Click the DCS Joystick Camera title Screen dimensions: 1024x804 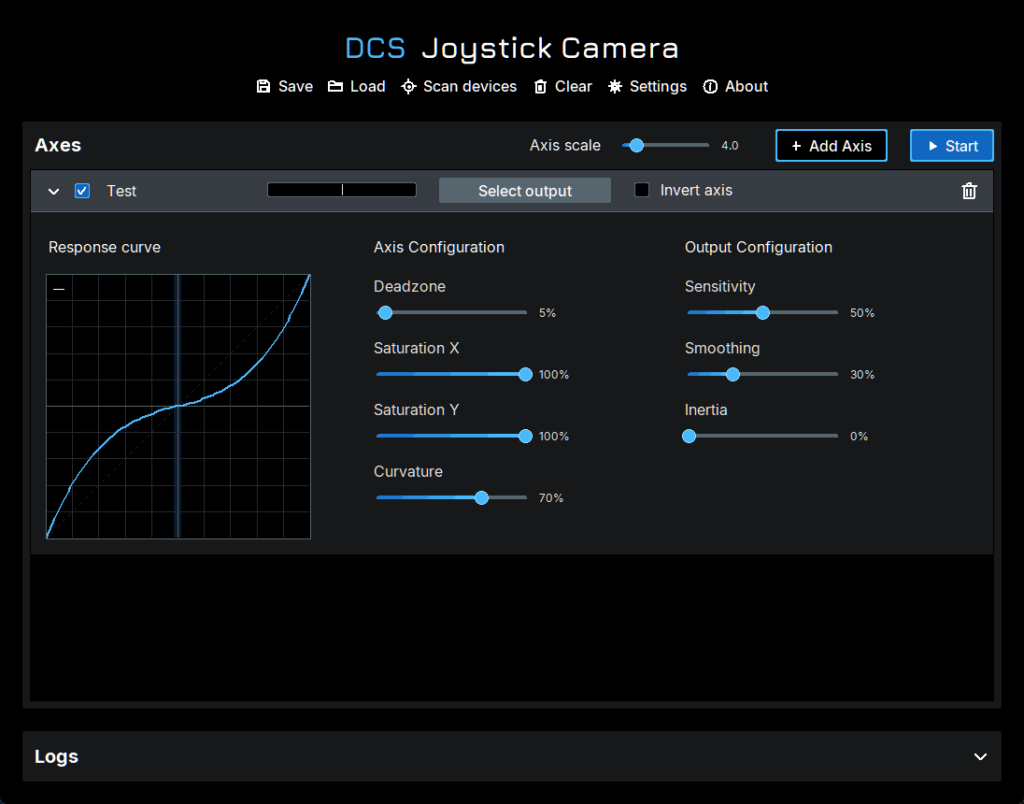pyautogui.click(x=511, y=48)
